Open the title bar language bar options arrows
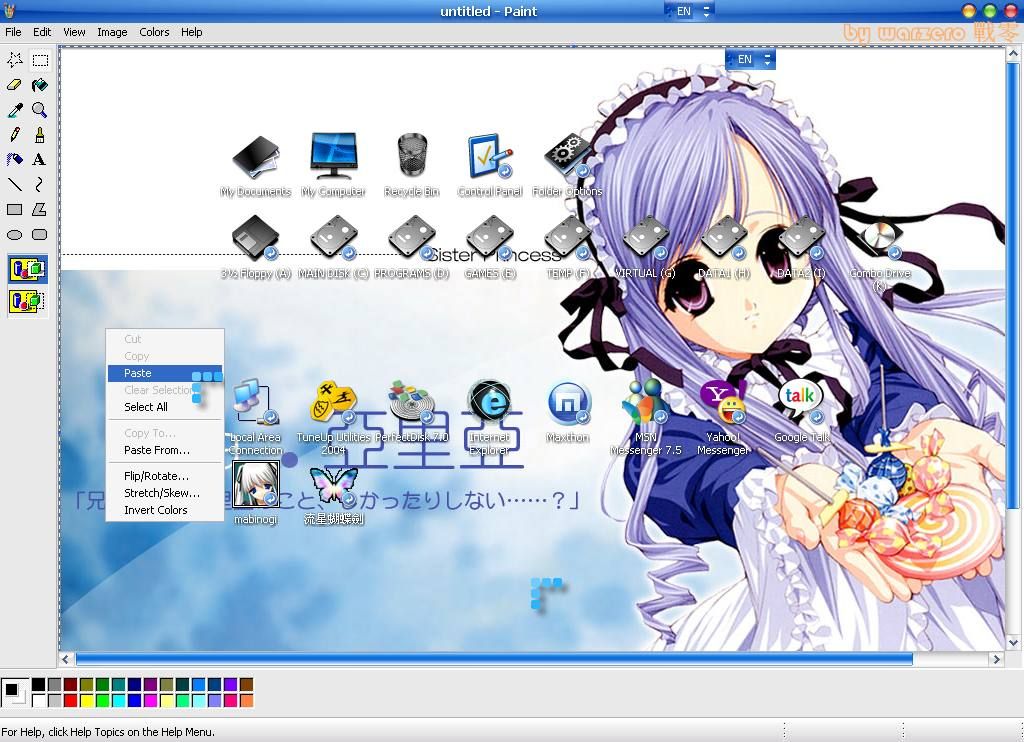1024x742 pixels. tap(706, 11)
